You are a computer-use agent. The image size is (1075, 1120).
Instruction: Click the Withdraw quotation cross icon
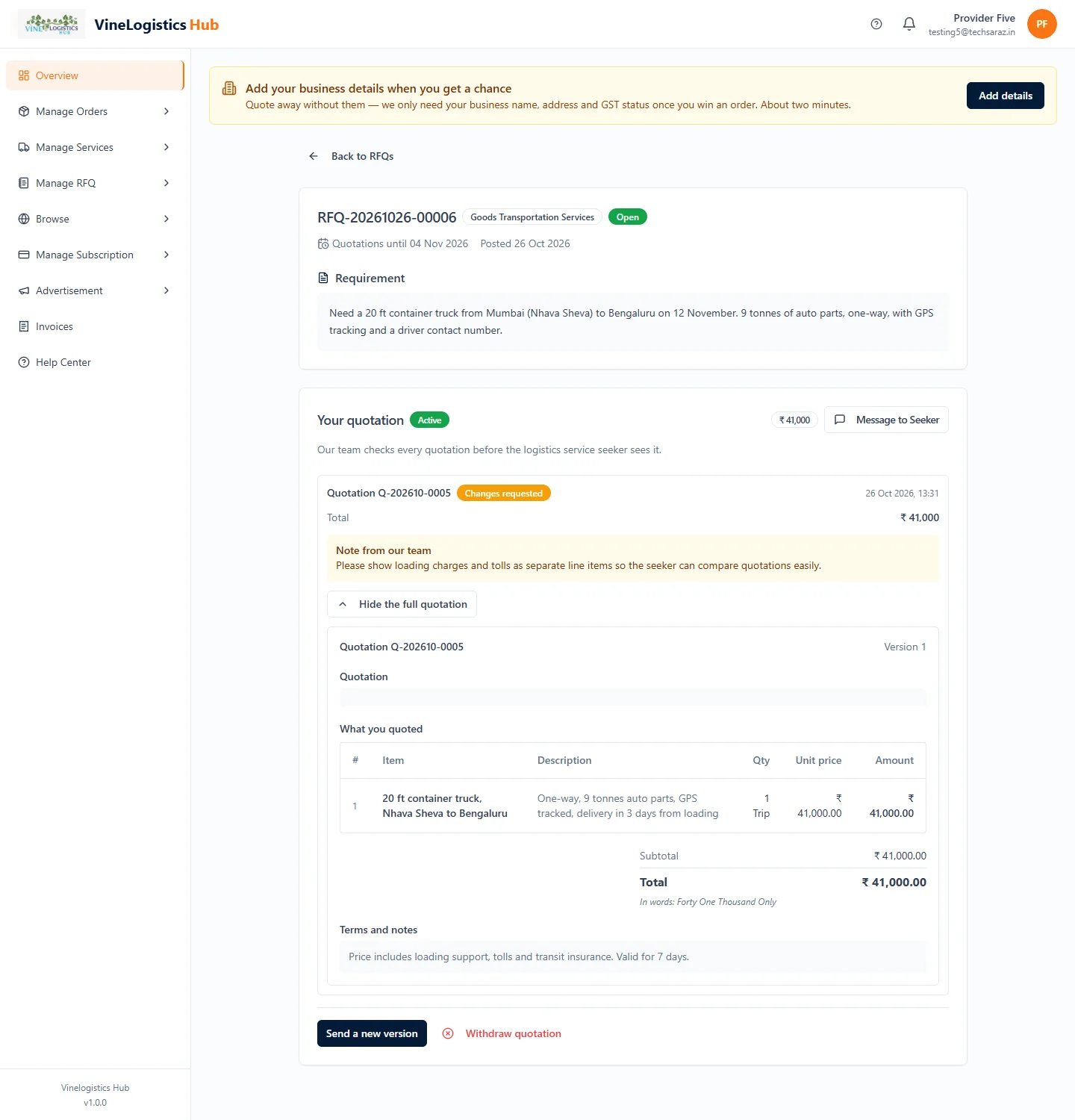point(448,1033)
